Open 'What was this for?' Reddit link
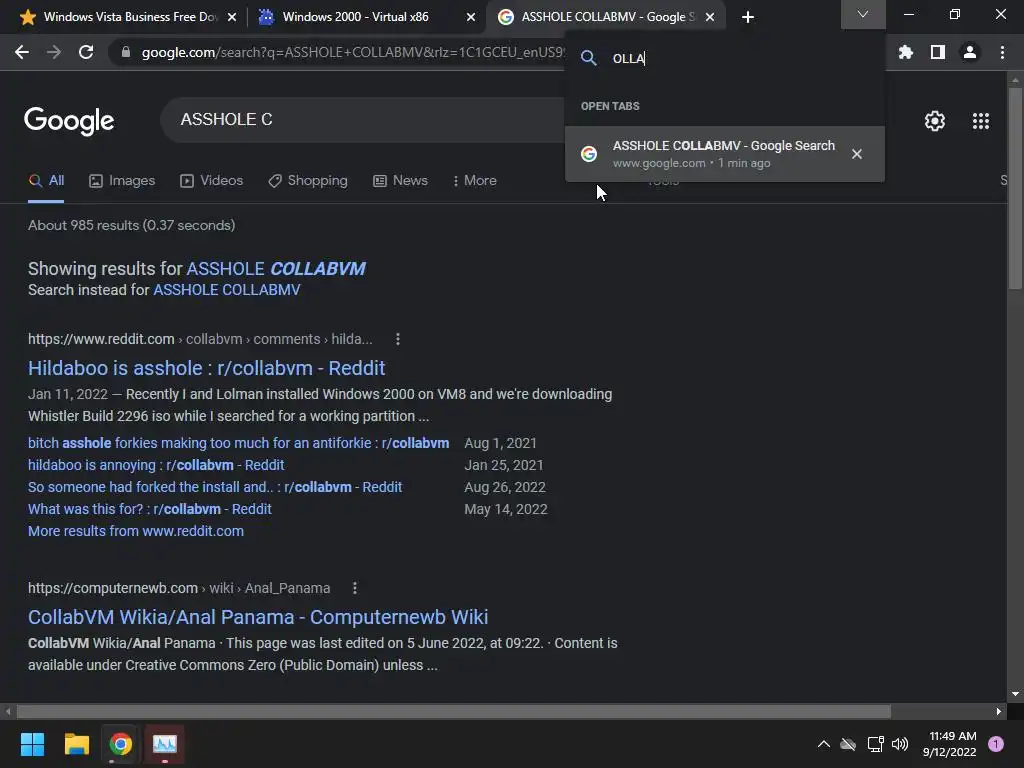The image size is (1024, 768). (150, 509)
